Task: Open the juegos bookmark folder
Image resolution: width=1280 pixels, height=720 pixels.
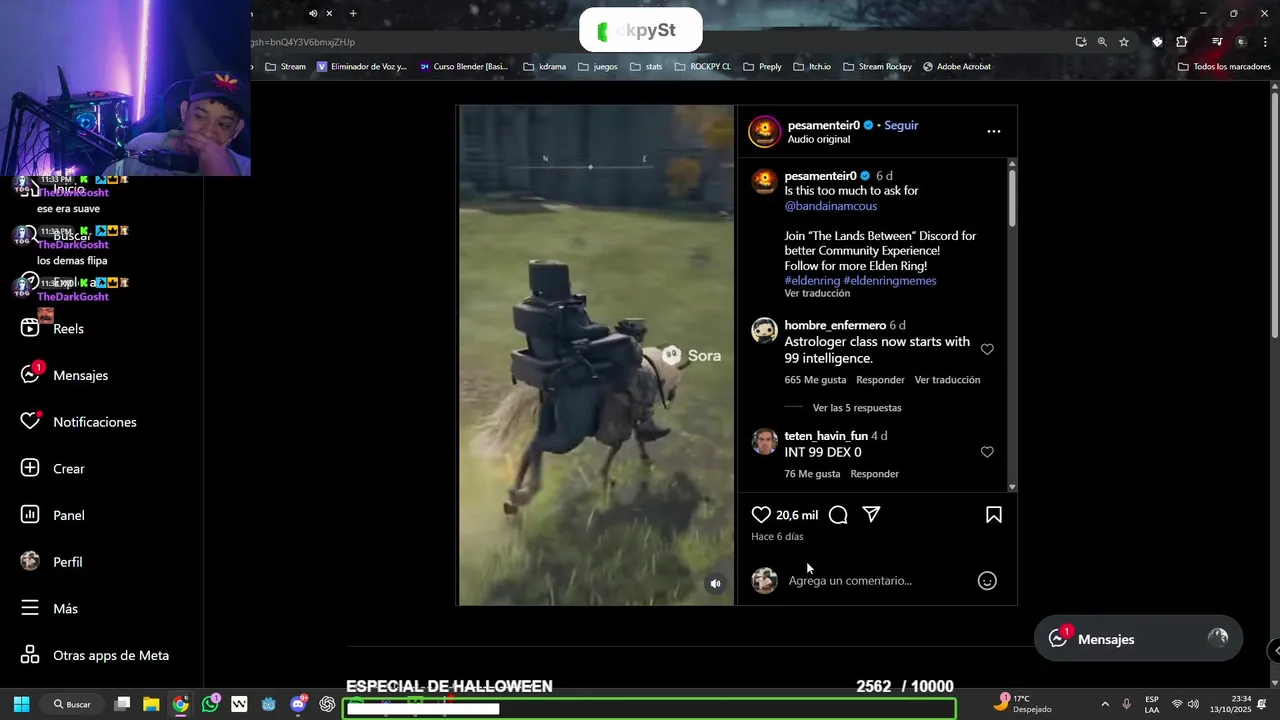Action: [597, 67]
